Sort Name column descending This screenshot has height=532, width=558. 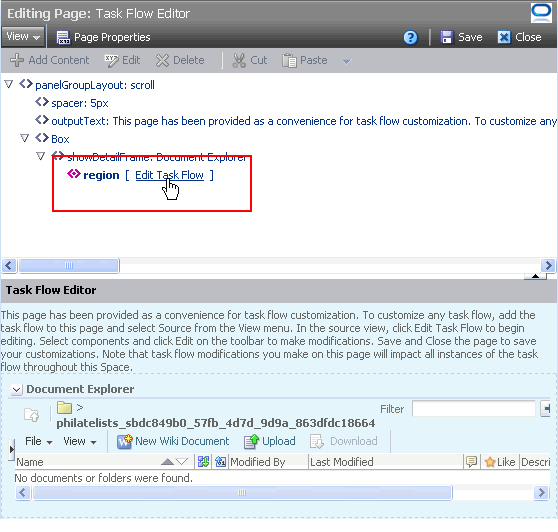pos(181,462)
